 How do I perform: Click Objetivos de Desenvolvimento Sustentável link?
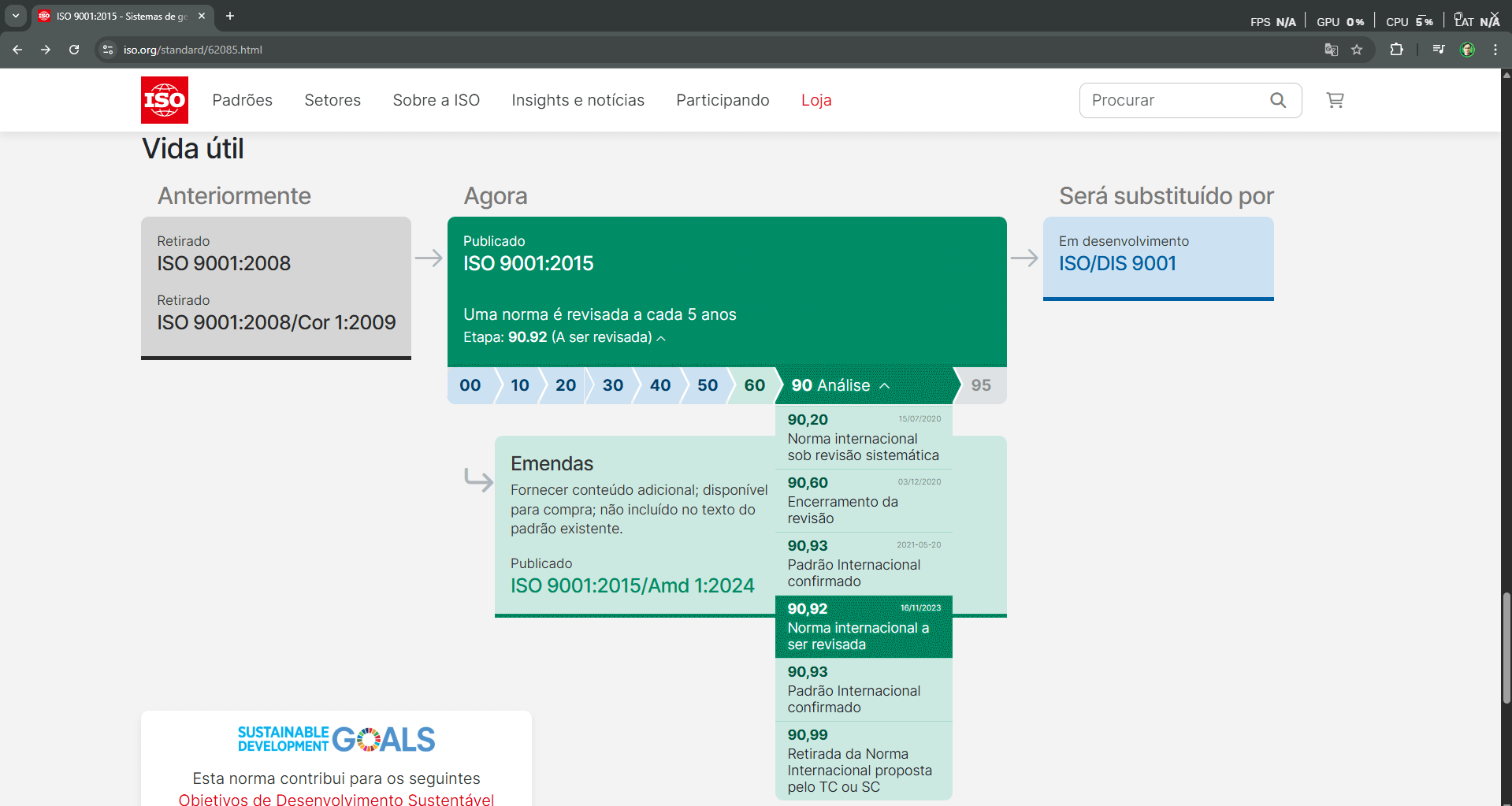pos(336,799)
